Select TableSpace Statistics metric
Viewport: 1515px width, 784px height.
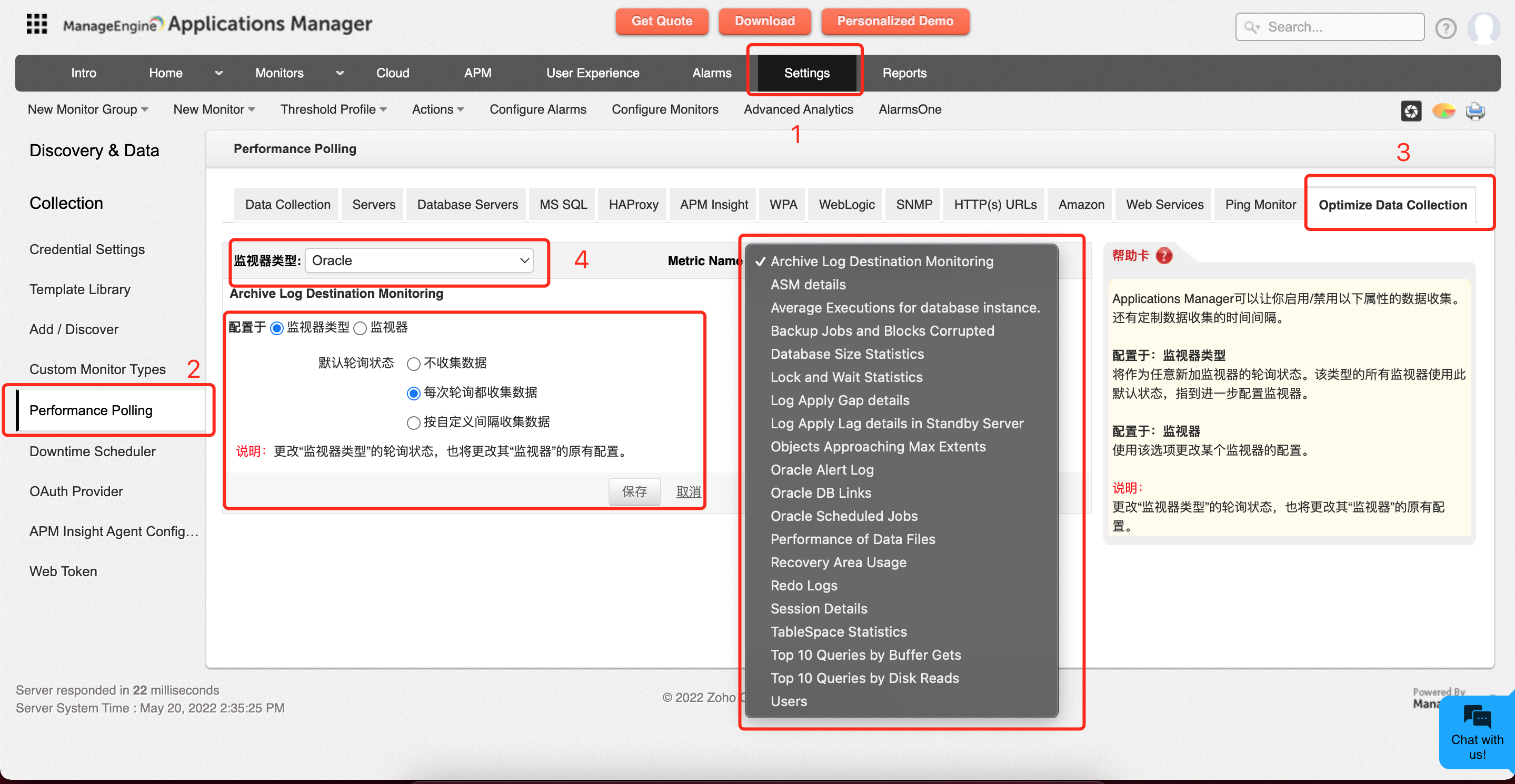[x=901, y=632]
